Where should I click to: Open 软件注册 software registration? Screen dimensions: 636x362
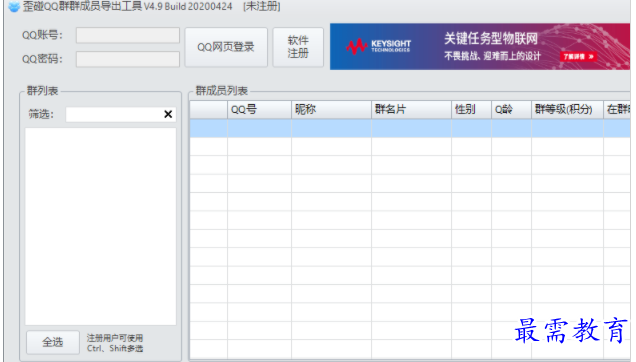(298, 47)
